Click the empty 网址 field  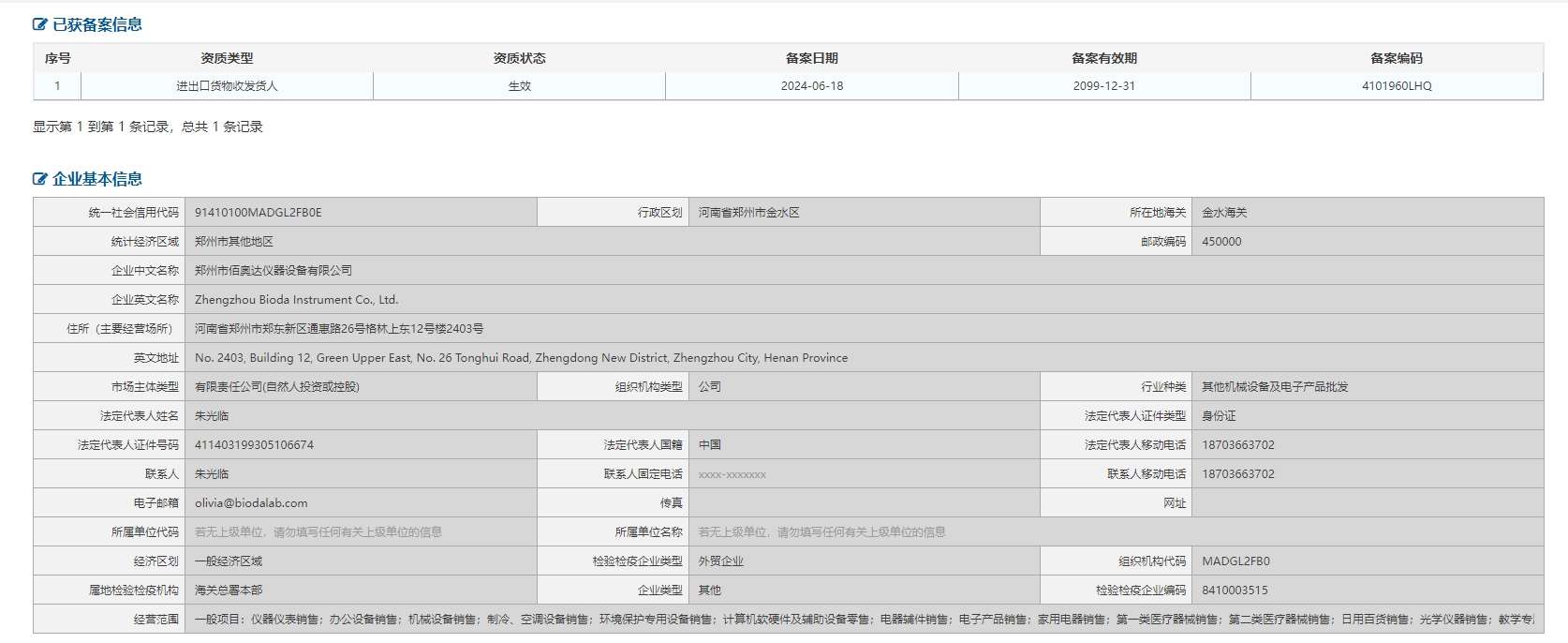point(1368,503)
